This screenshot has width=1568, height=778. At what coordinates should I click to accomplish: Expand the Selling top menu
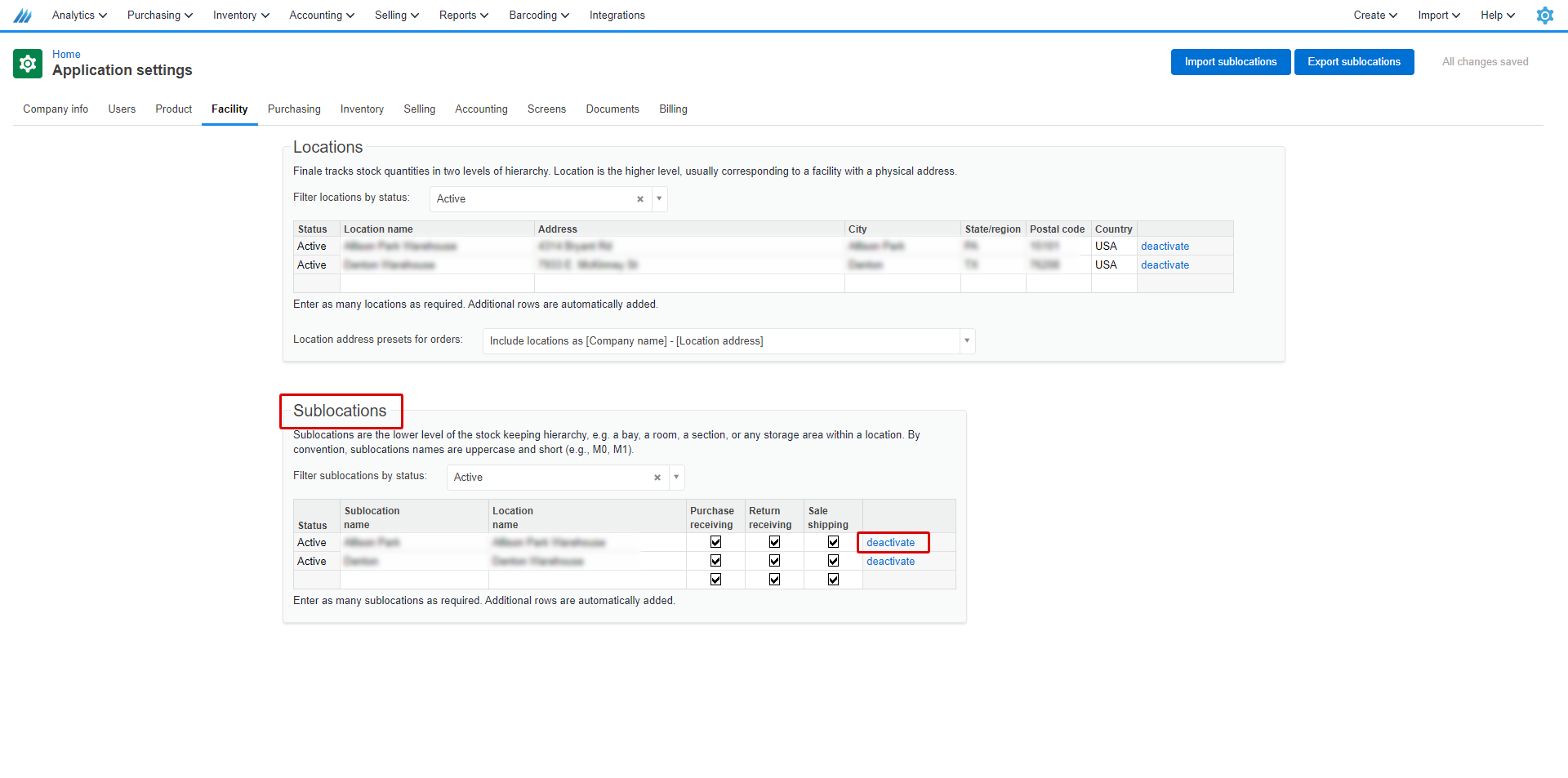pyautogui.click(x=397, y=16)
